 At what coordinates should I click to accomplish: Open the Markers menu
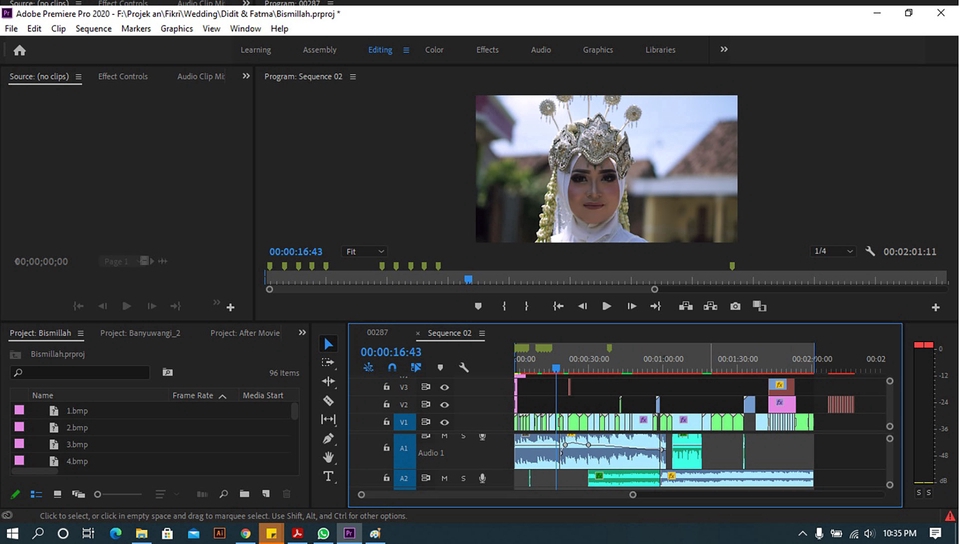[136, 29]
